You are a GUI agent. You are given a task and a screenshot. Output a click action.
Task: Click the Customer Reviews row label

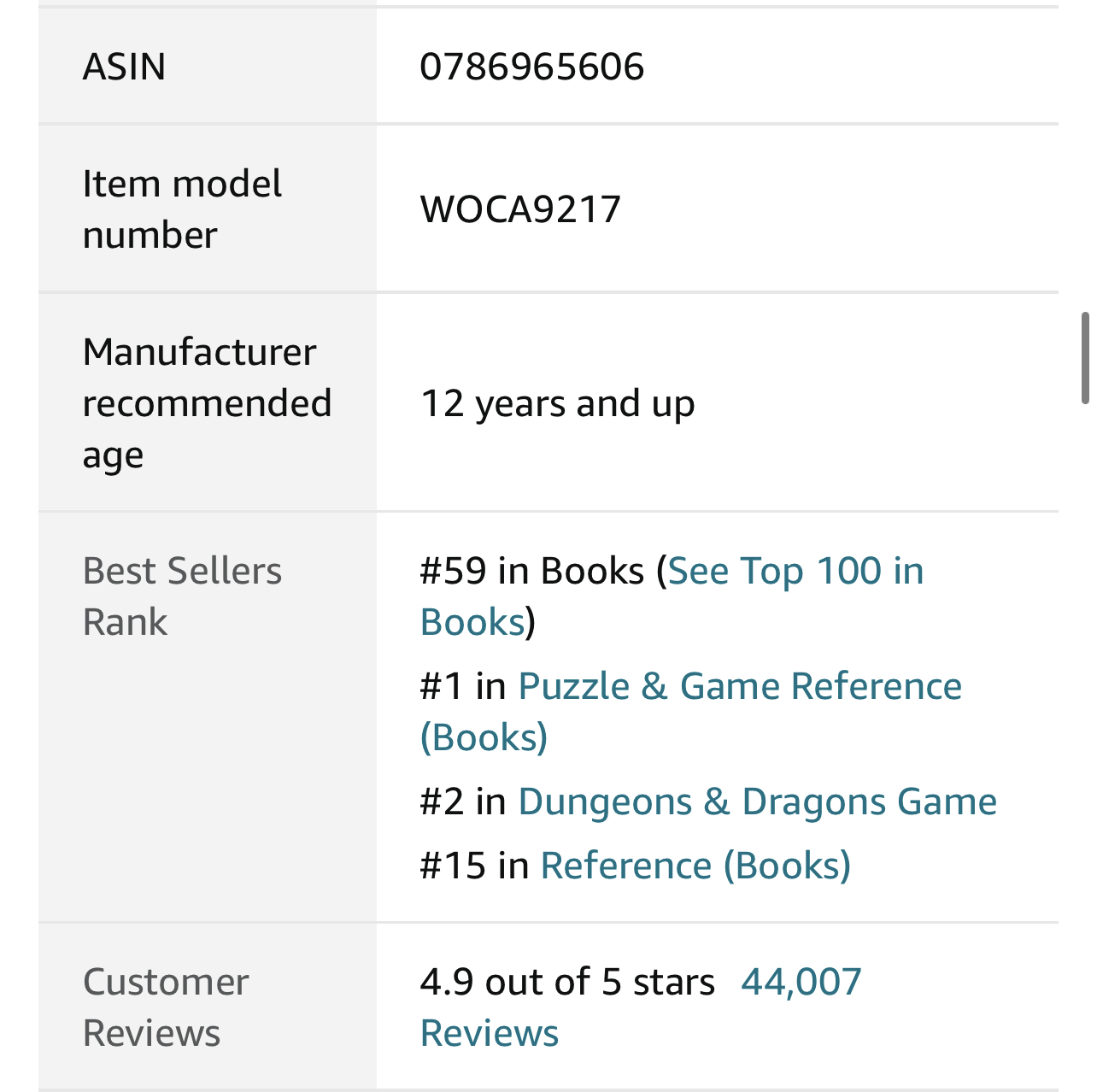tap(166, 1007)
